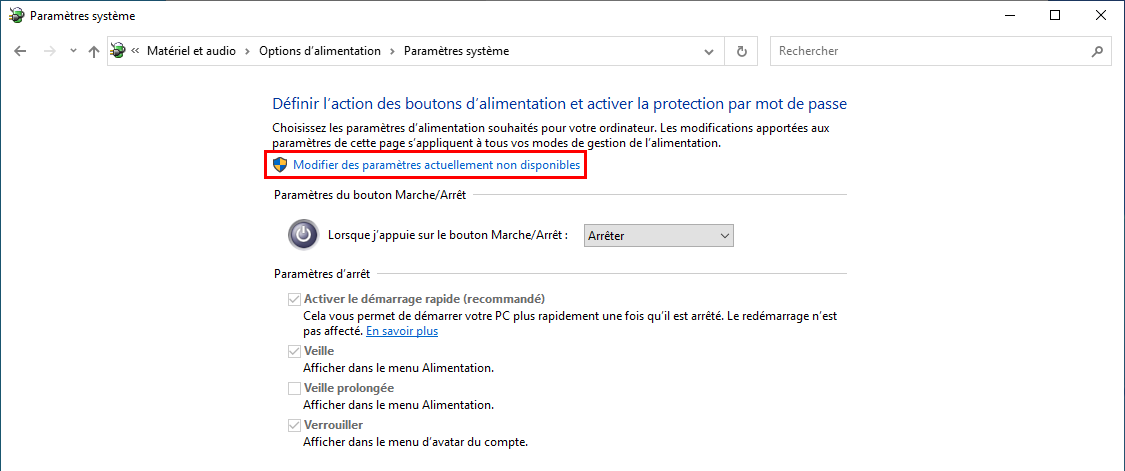The image size is (1125, 471).
Task: Click the power options icon in address bar
Action: pyautogui.click(x=118, y=52)
